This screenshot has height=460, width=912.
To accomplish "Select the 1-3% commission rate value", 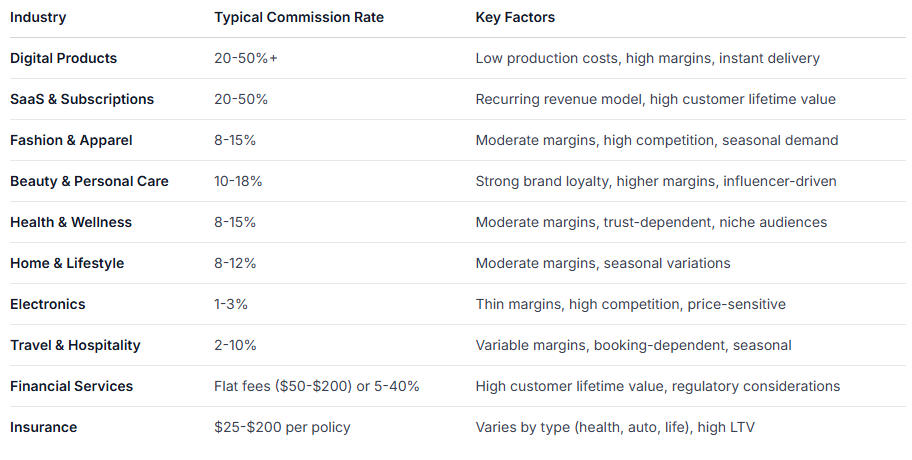I will point(231,304).
